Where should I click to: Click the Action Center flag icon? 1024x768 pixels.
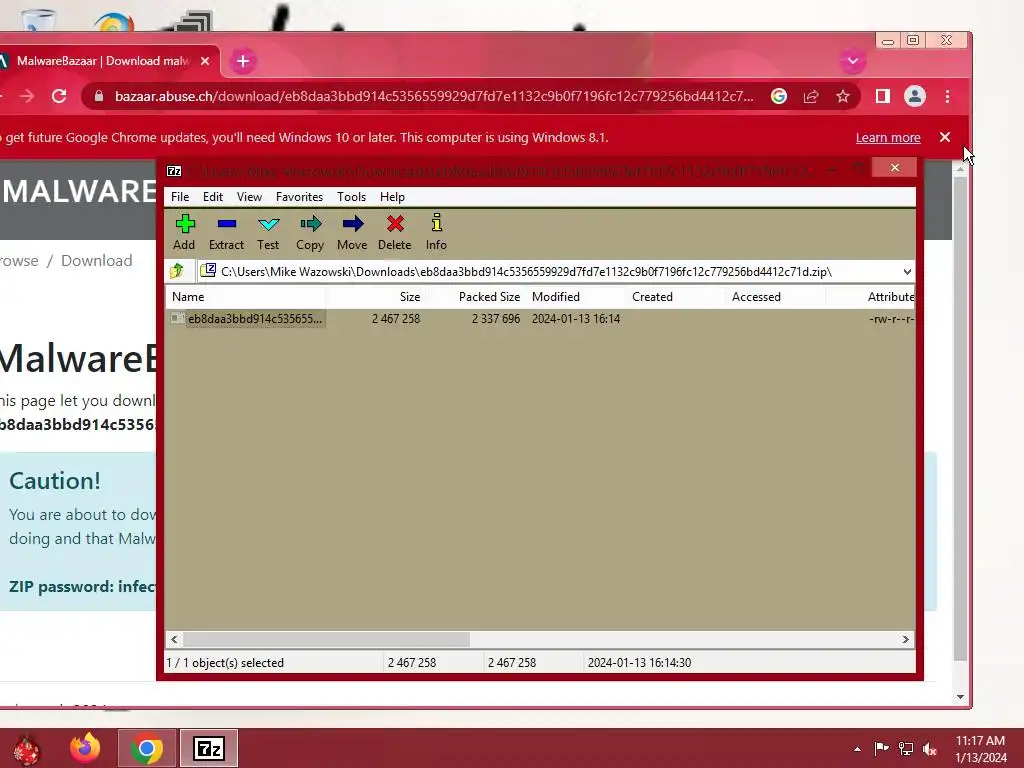pos(881,748)
